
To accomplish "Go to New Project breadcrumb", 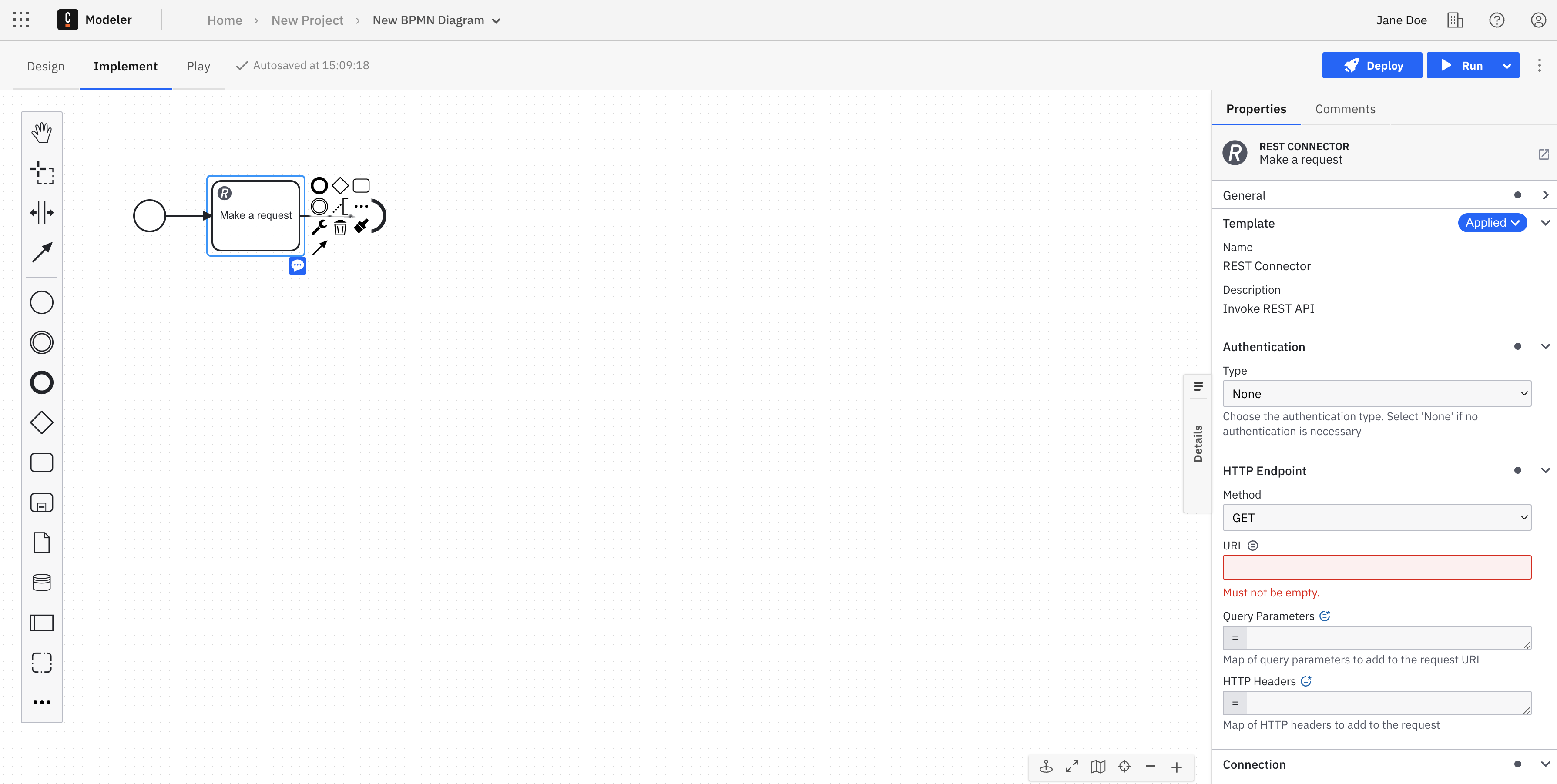I will pos(307,20).
